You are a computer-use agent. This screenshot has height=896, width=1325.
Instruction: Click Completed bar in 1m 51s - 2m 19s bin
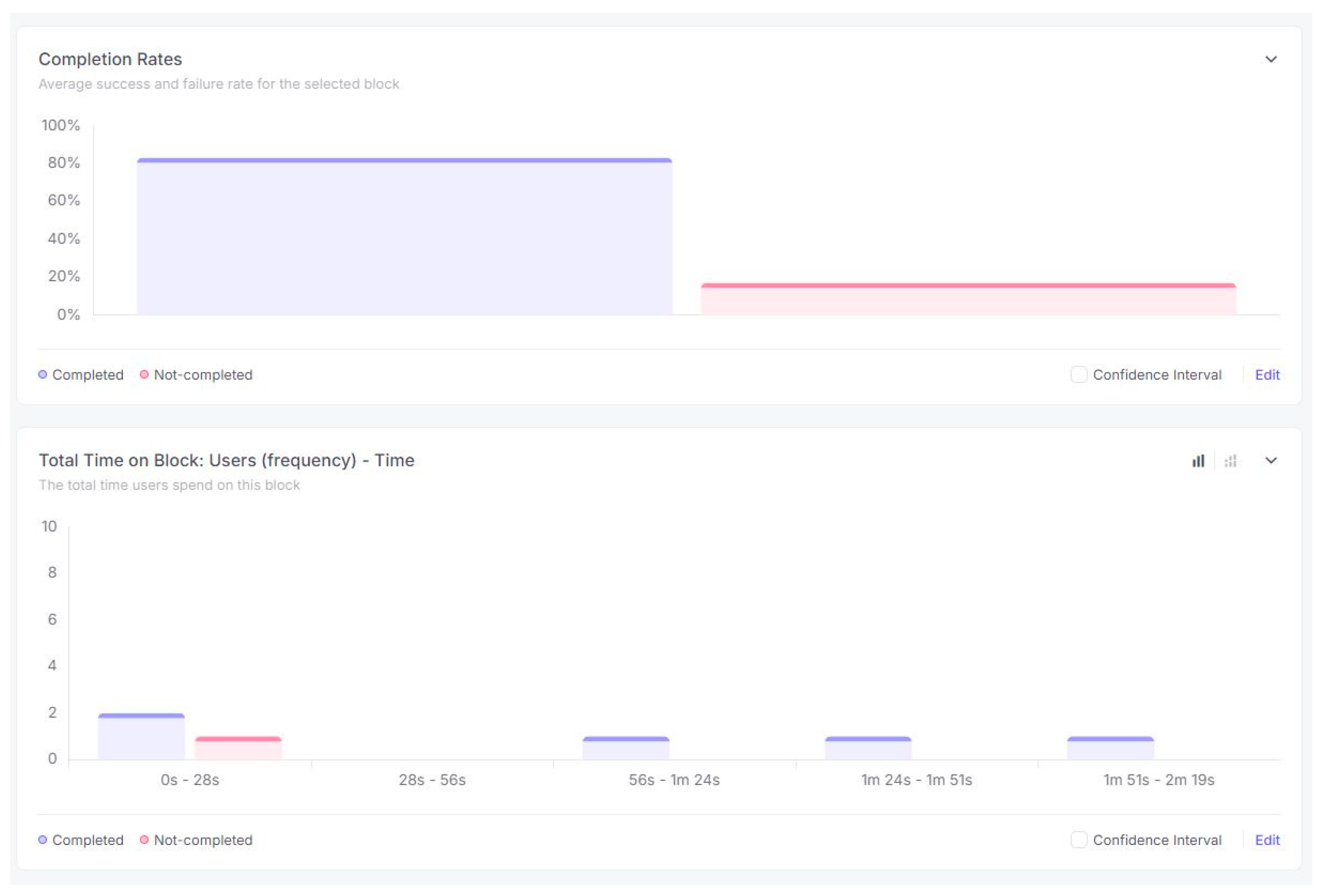(x=1110, y=748)
